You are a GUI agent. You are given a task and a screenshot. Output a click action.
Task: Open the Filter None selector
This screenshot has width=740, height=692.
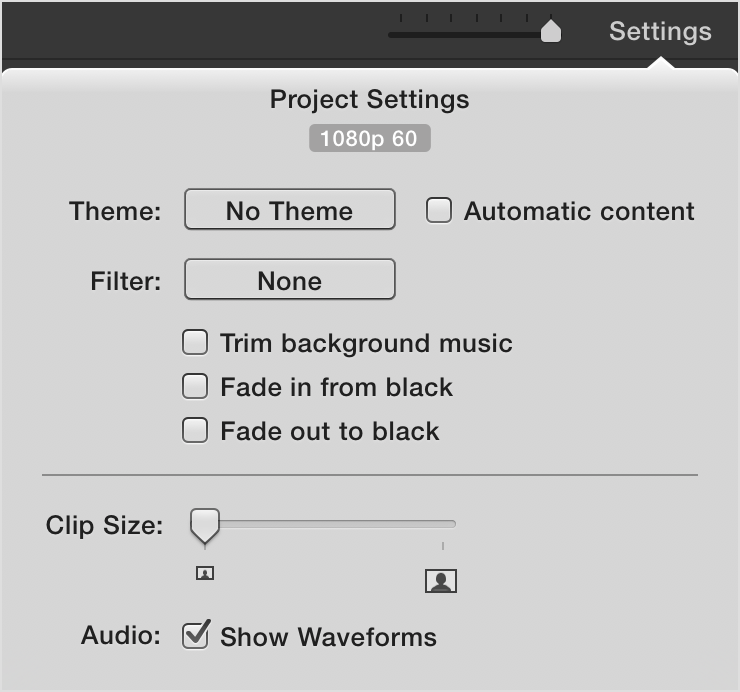click(x=290, y=281)
